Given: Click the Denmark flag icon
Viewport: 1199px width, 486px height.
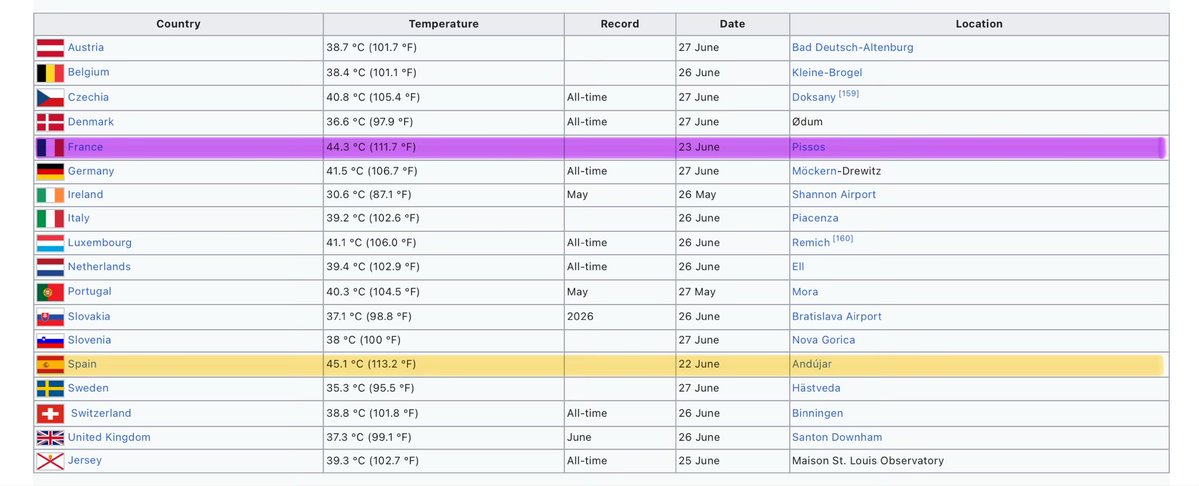Looking at the screenshot, I should point(50,122).
